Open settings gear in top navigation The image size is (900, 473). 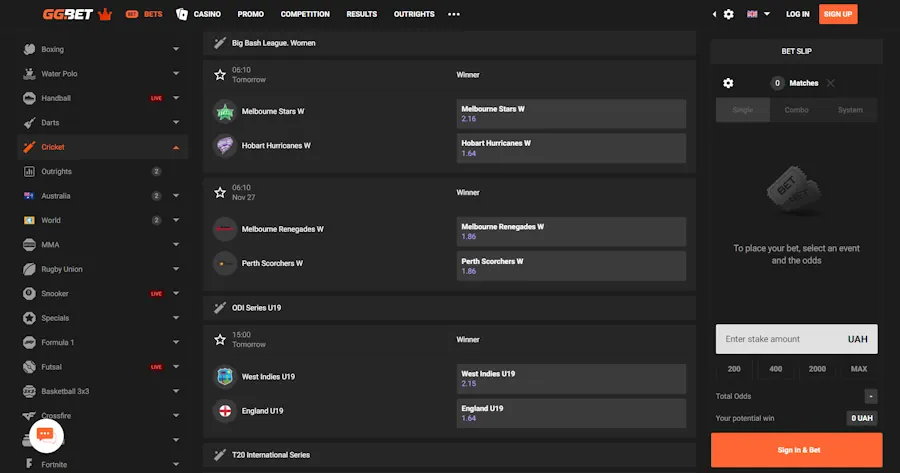(x=728, y=14)
